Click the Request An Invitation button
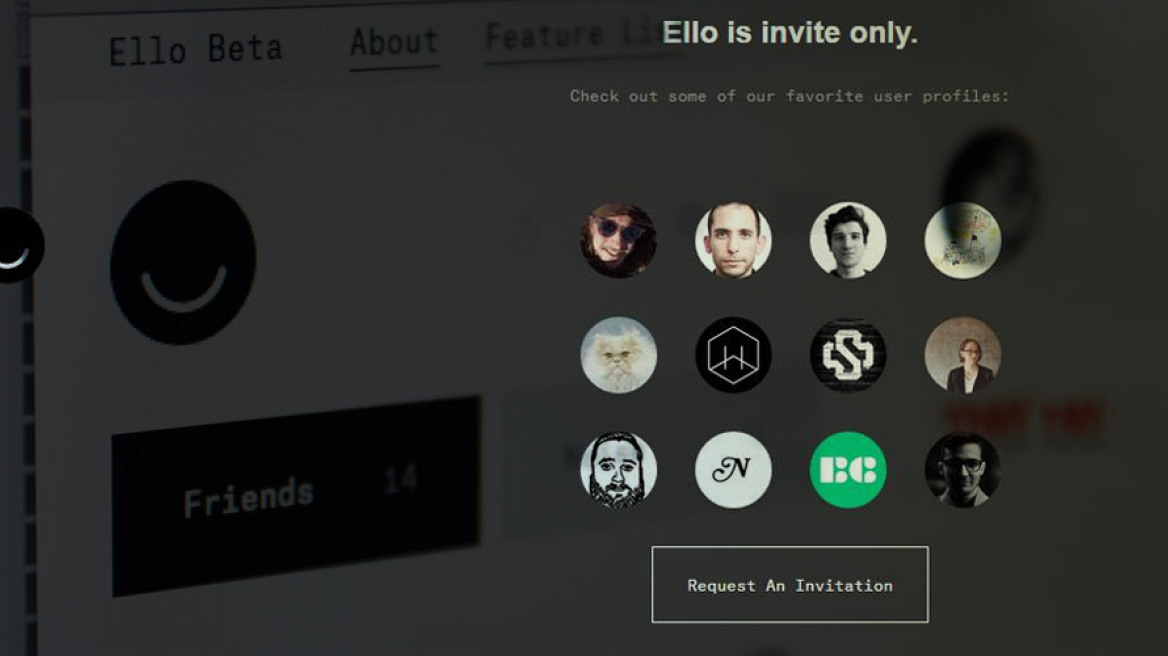The image size is (1168, 656). pyautogui.click(x=790, y=585)
